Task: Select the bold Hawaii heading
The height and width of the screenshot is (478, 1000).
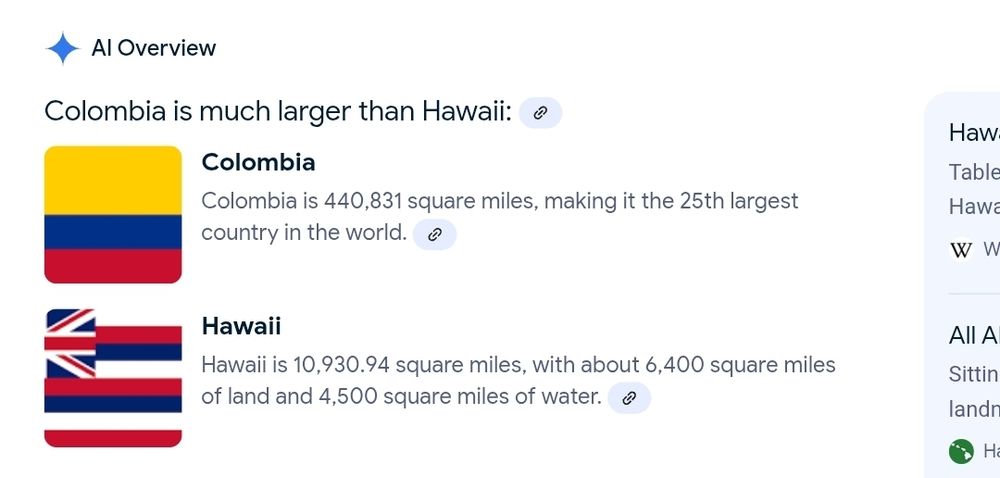Action: pos(241,326)
